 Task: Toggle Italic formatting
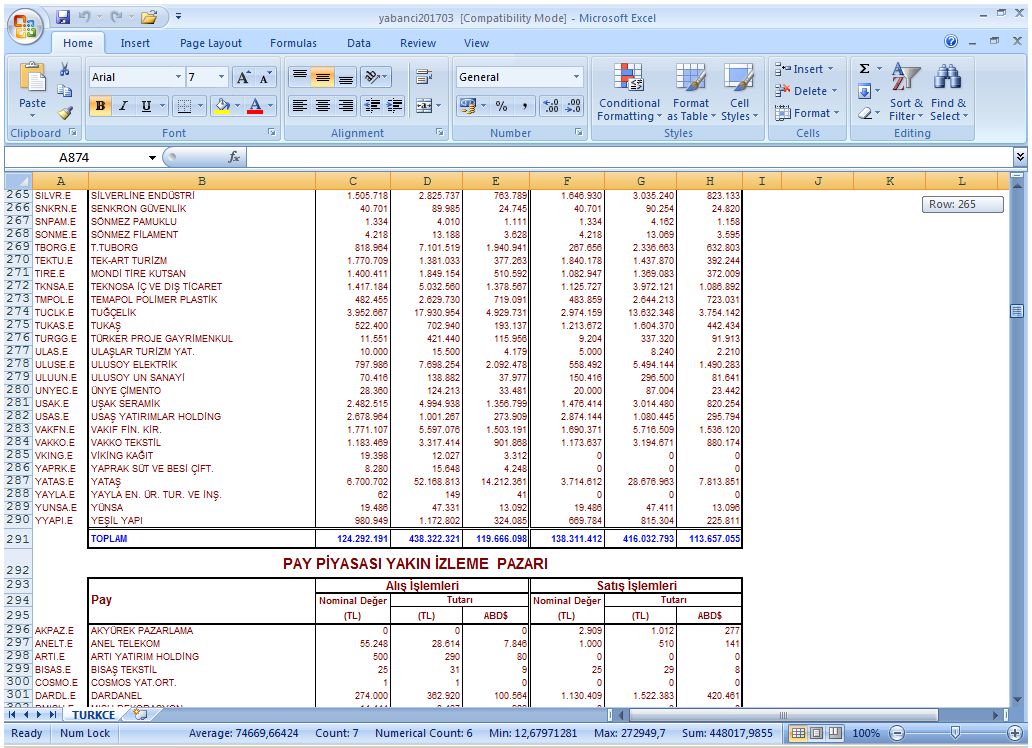pyautogui.click(x=123, y=106)
